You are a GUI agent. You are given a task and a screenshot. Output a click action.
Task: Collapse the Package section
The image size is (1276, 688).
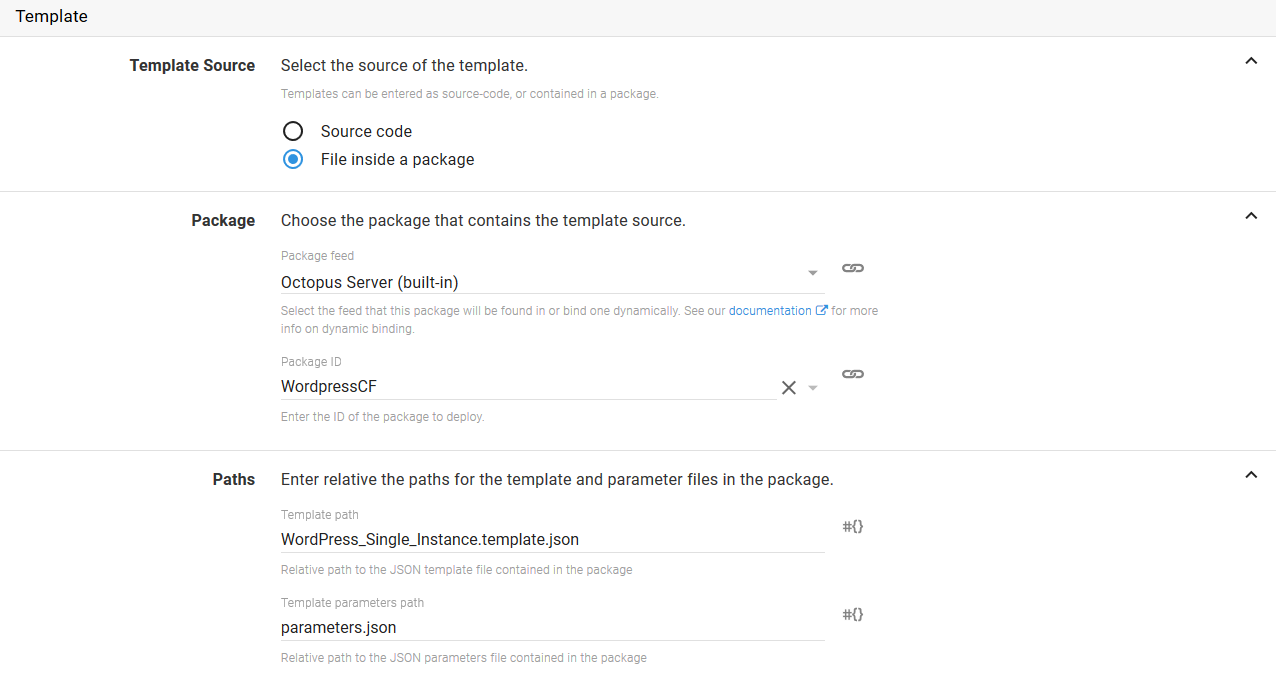pos(1250,216)
